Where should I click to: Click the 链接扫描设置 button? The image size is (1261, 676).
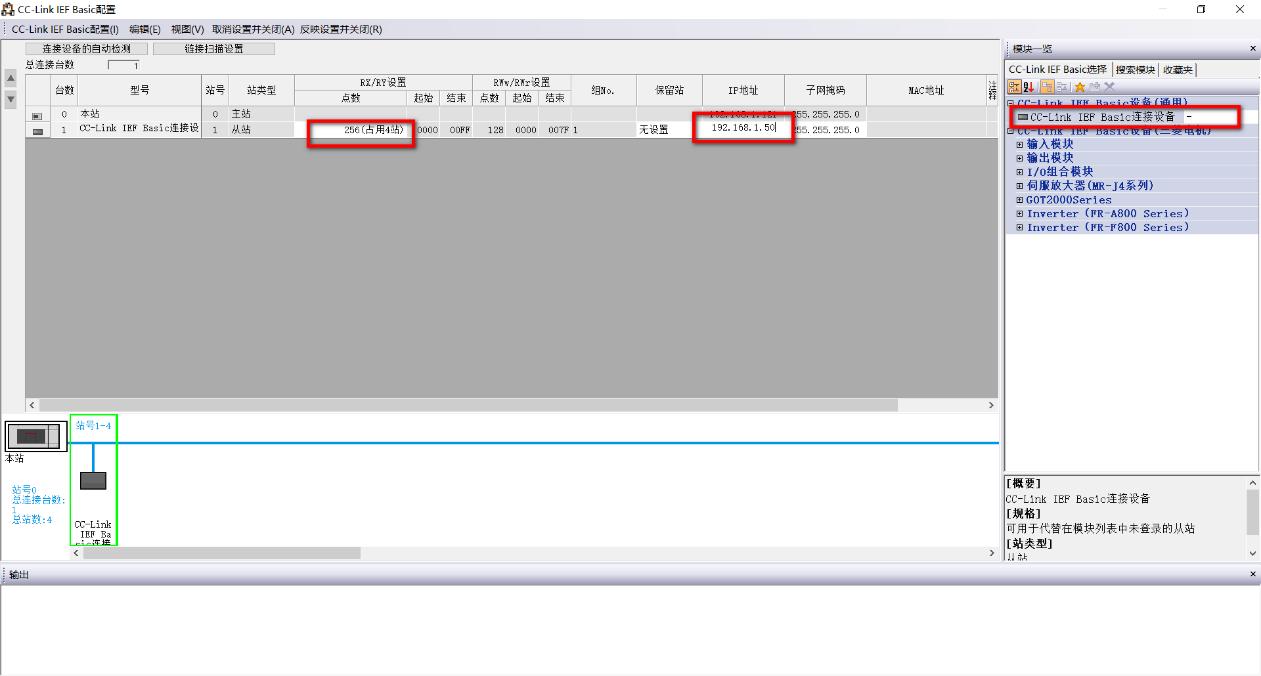[x=214, y=48]
